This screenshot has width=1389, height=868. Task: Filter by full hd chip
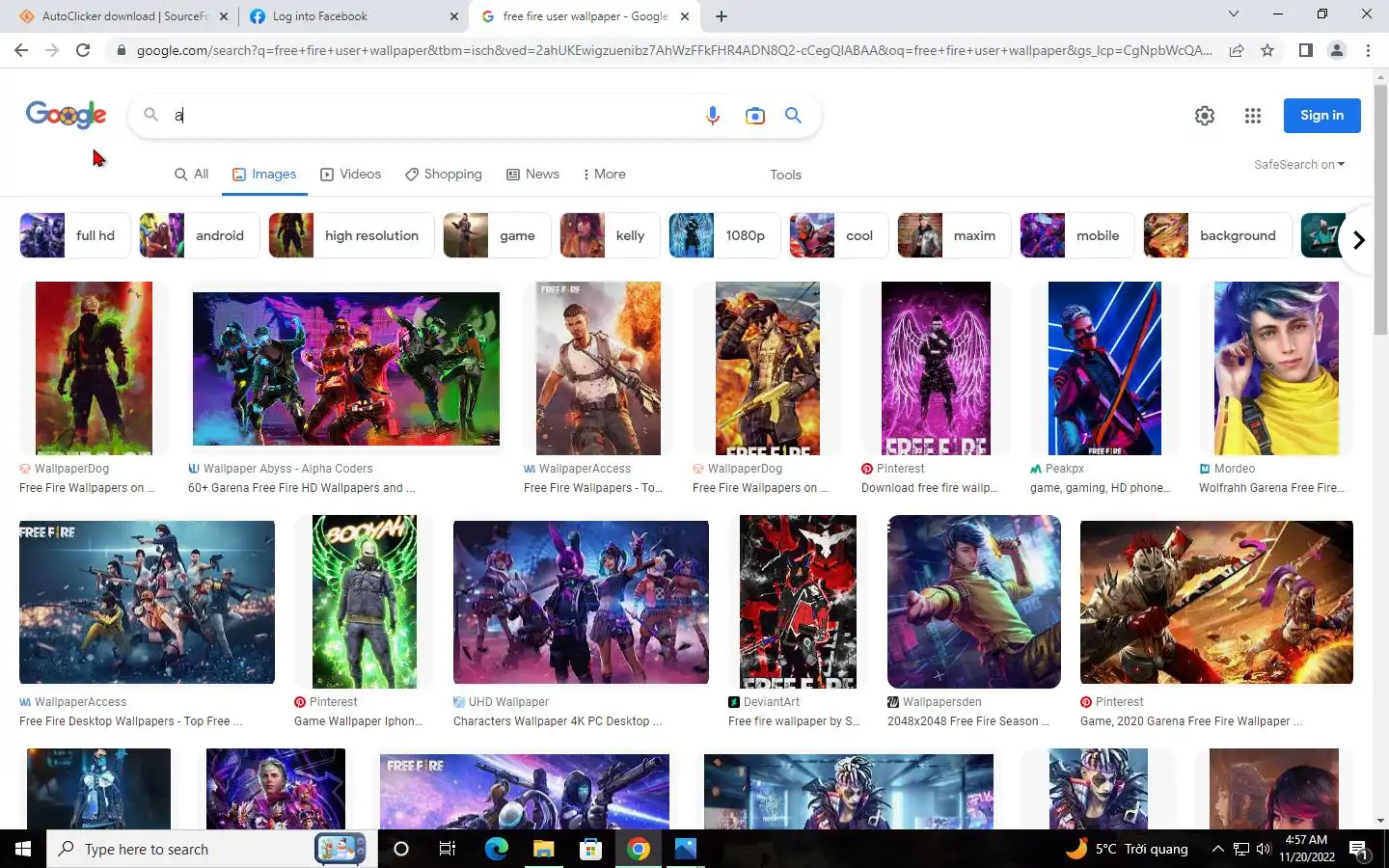(75, 235)
